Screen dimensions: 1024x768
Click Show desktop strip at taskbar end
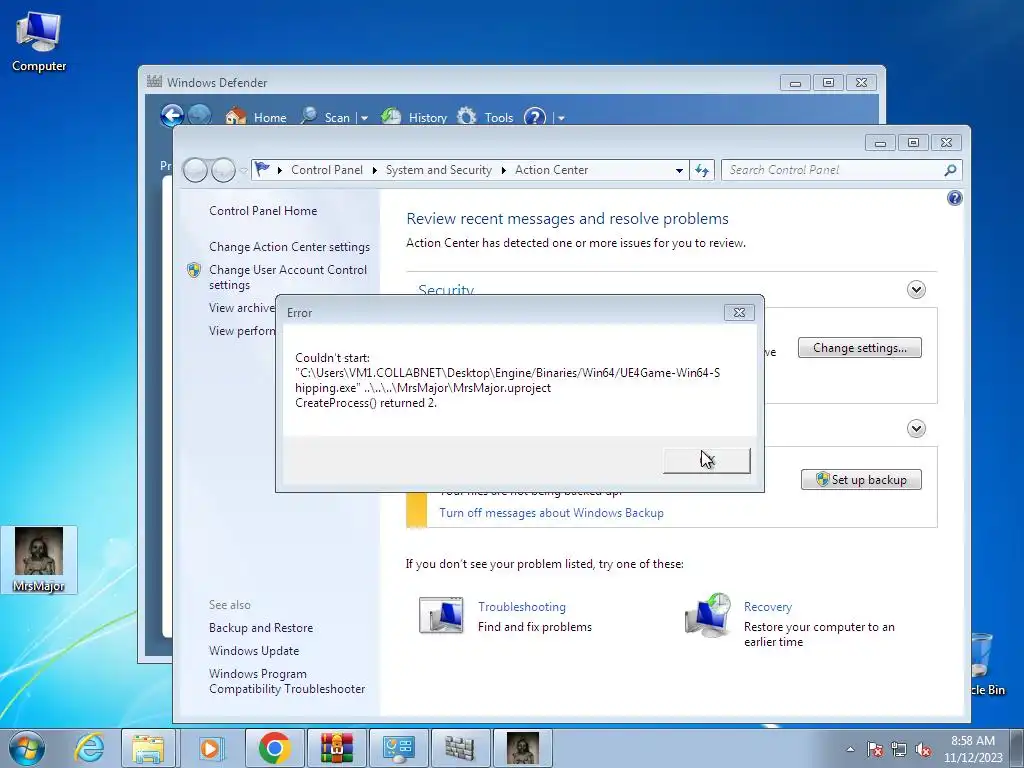click(x=1017, y=748)
